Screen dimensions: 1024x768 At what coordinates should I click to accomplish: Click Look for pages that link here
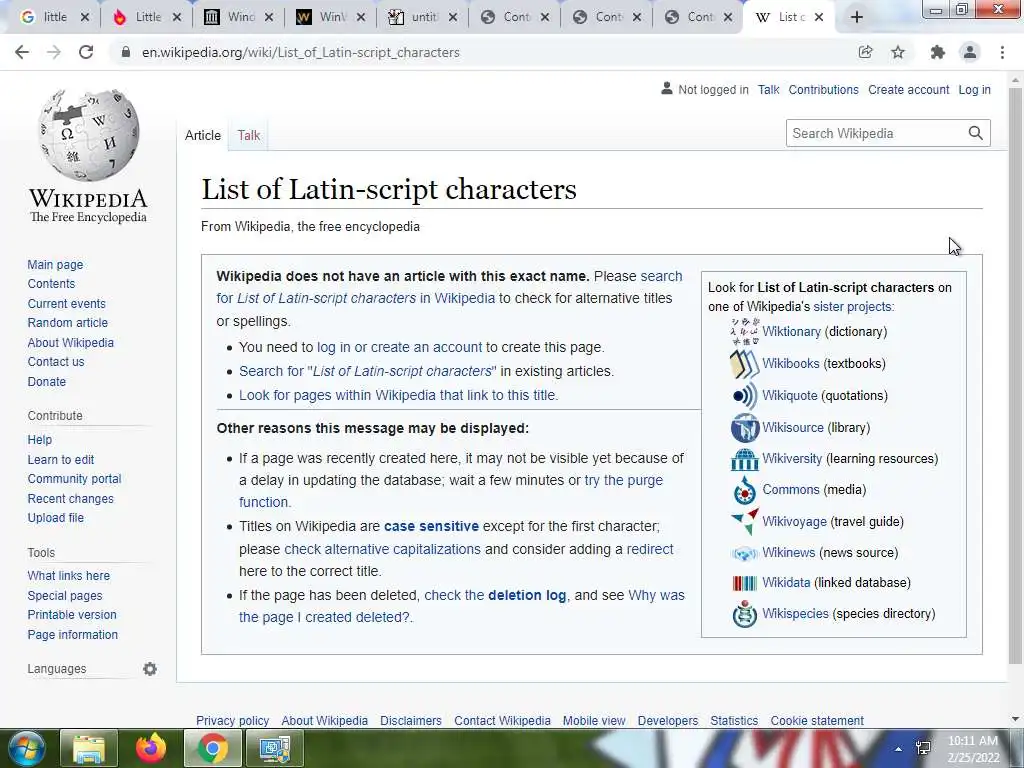[398, 395]
